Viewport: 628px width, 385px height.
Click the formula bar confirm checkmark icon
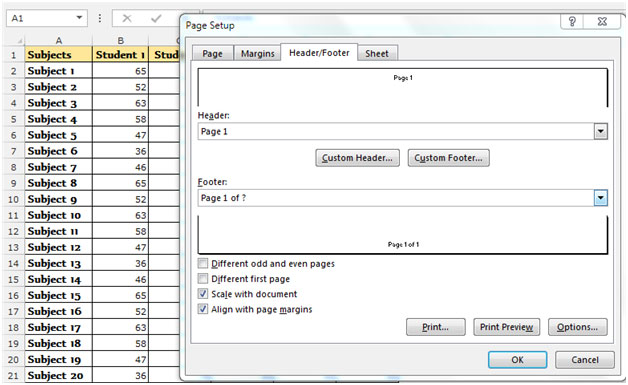156,18
